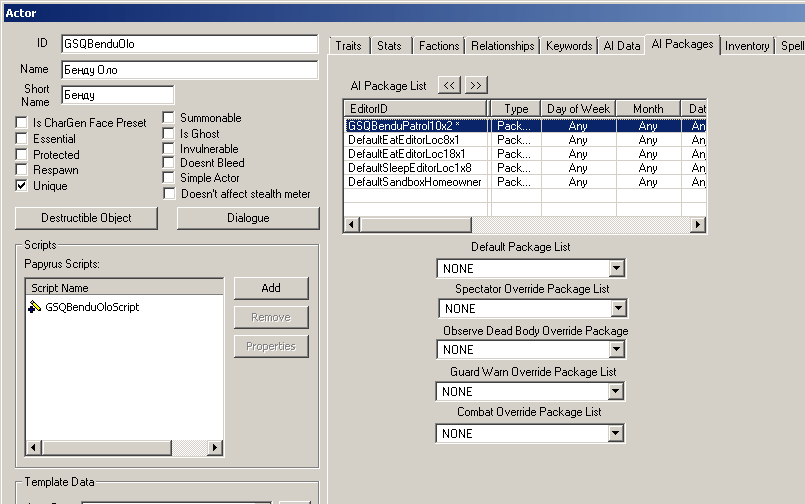The height and width of the screenshot is (504, 805).
Task: Switch to AI Data tab
Action: (622, 46)
